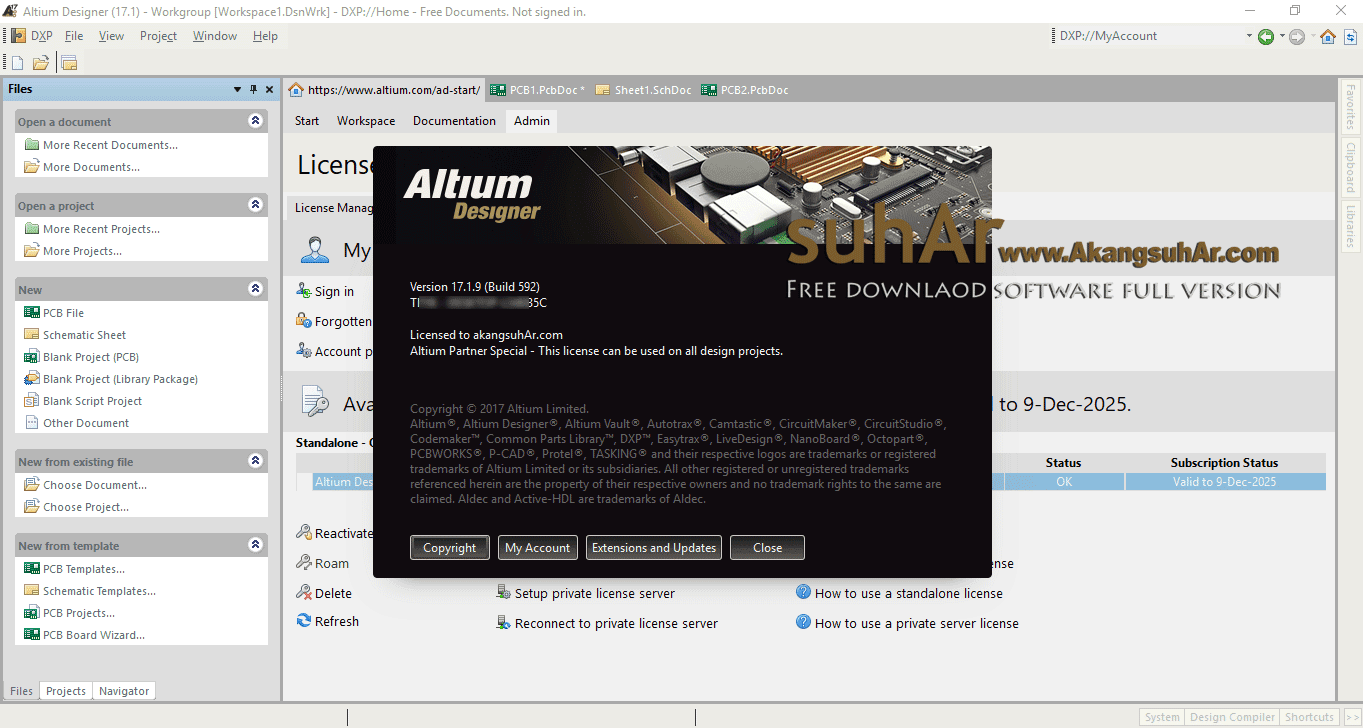The width and height of the screenshot is (1363, 728).
Task: Click the open folder icon in toolbar
Action: (41, 63)
